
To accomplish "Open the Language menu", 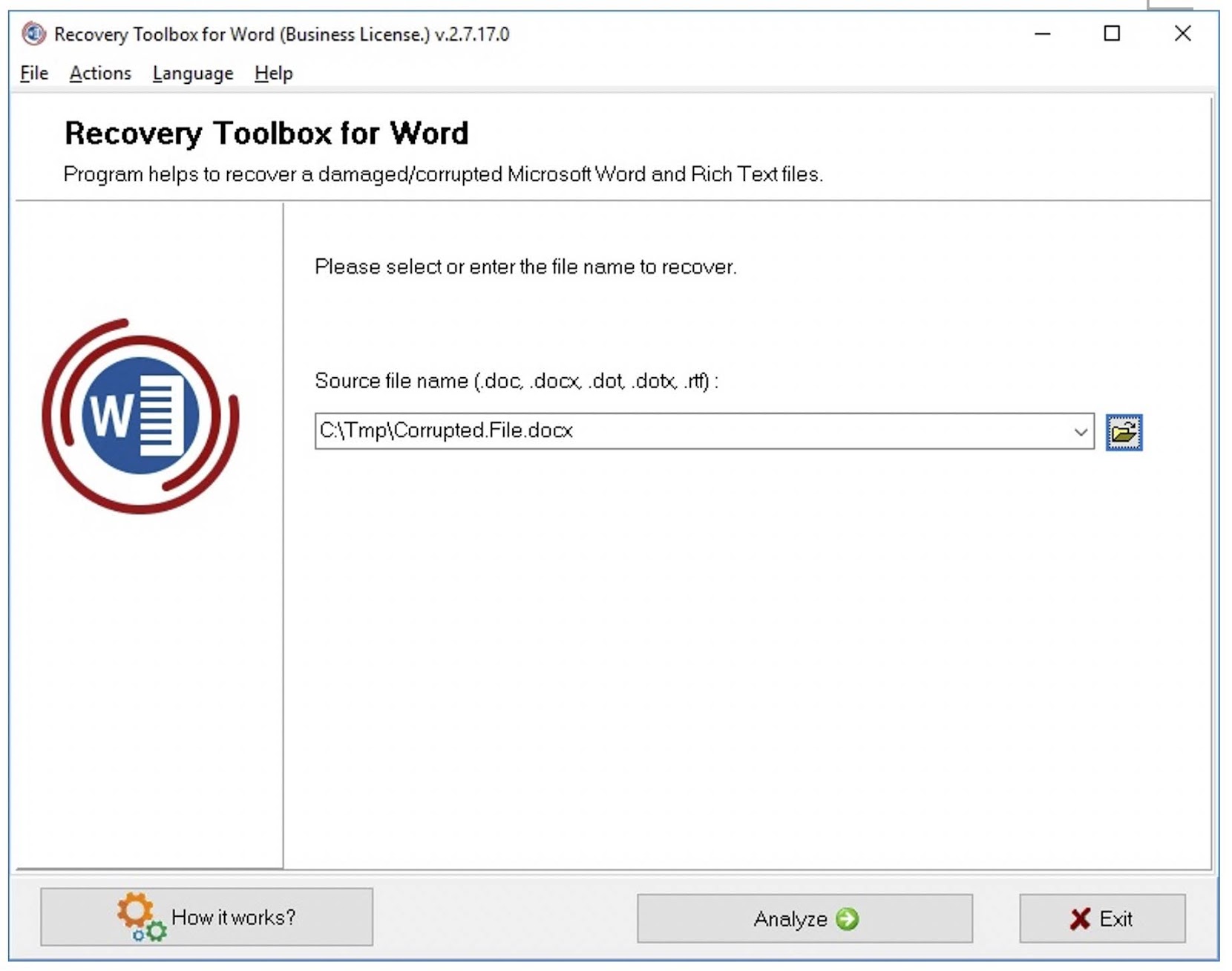I will tap(193, 73).
